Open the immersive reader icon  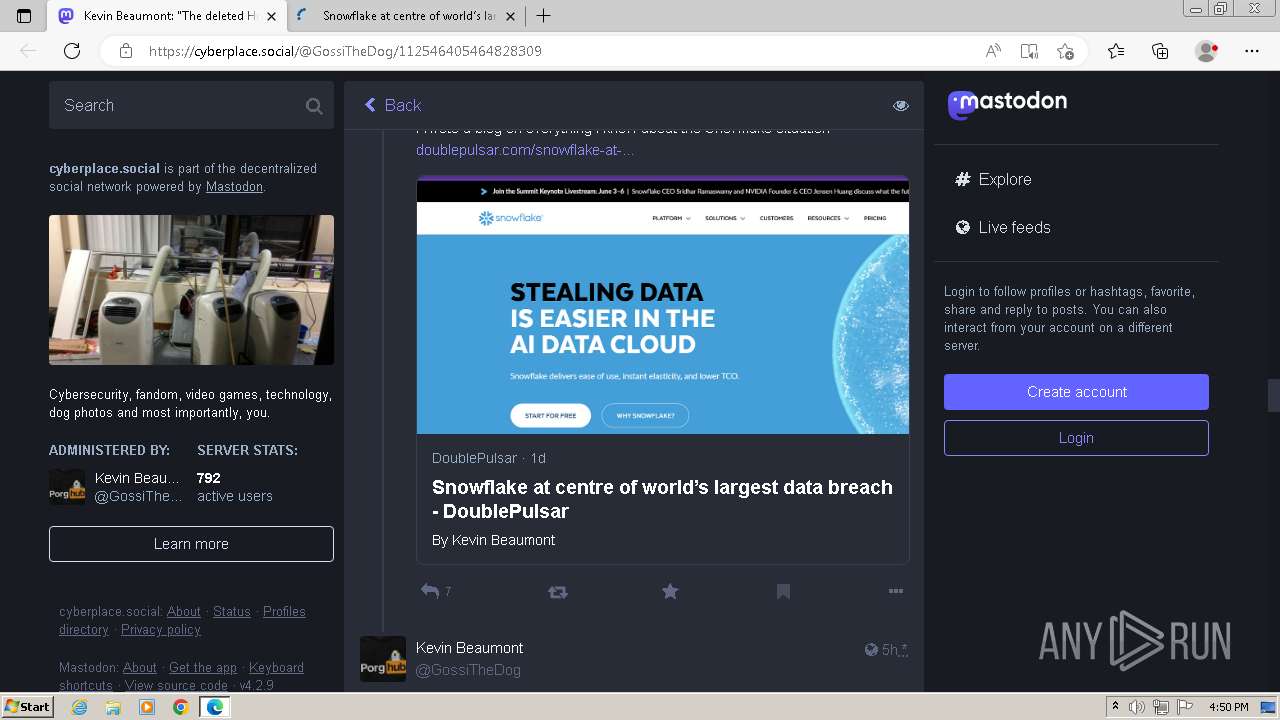[1029, 51]
